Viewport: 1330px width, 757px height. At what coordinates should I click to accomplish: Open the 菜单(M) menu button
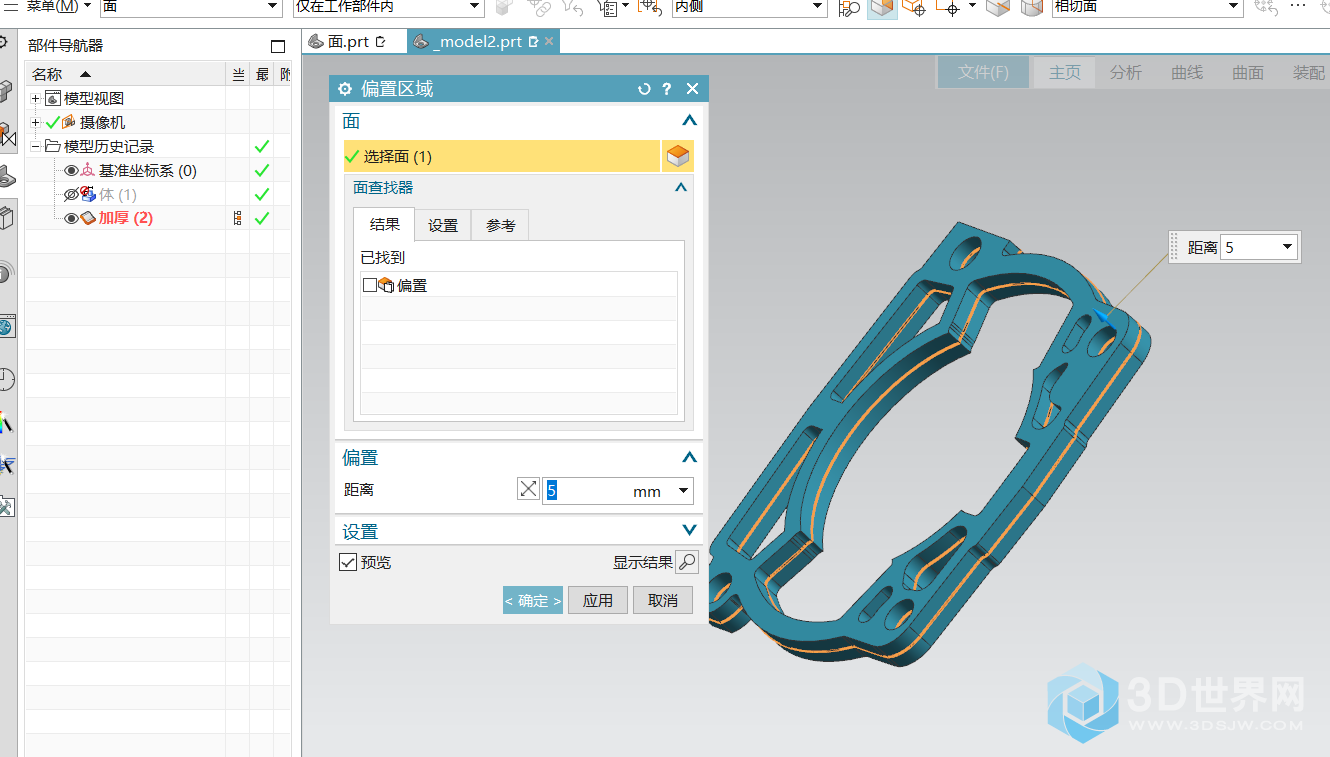(x=58, y=6)
